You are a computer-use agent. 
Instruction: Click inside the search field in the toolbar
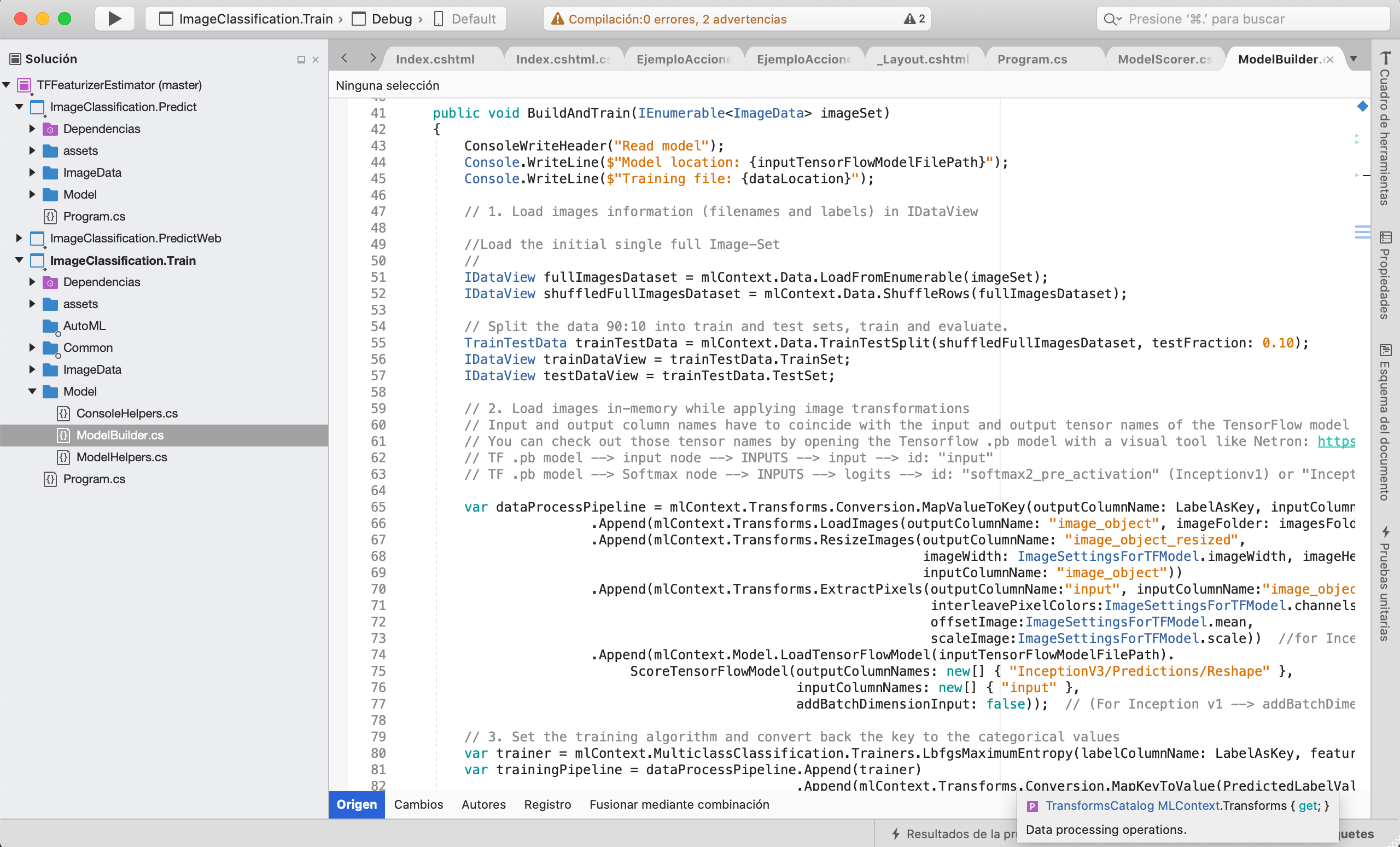(x=1222, y=18)
